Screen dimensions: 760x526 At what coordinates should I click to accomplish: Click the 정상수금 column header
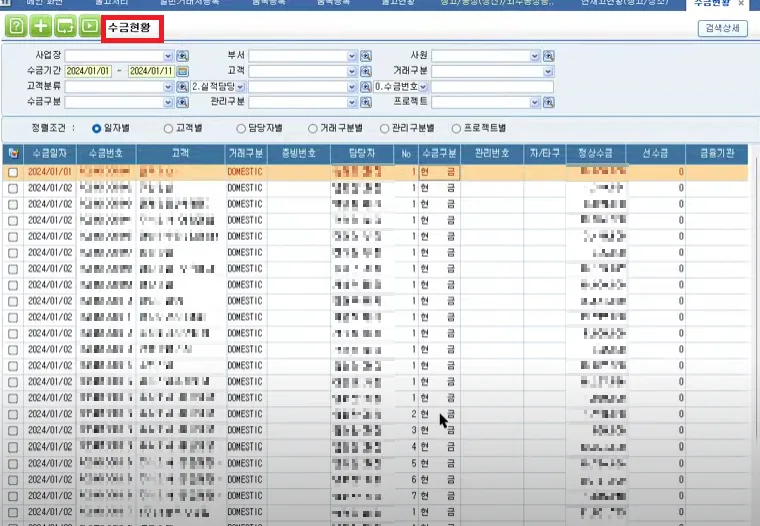pyautogui.click(x=596, y=154)
